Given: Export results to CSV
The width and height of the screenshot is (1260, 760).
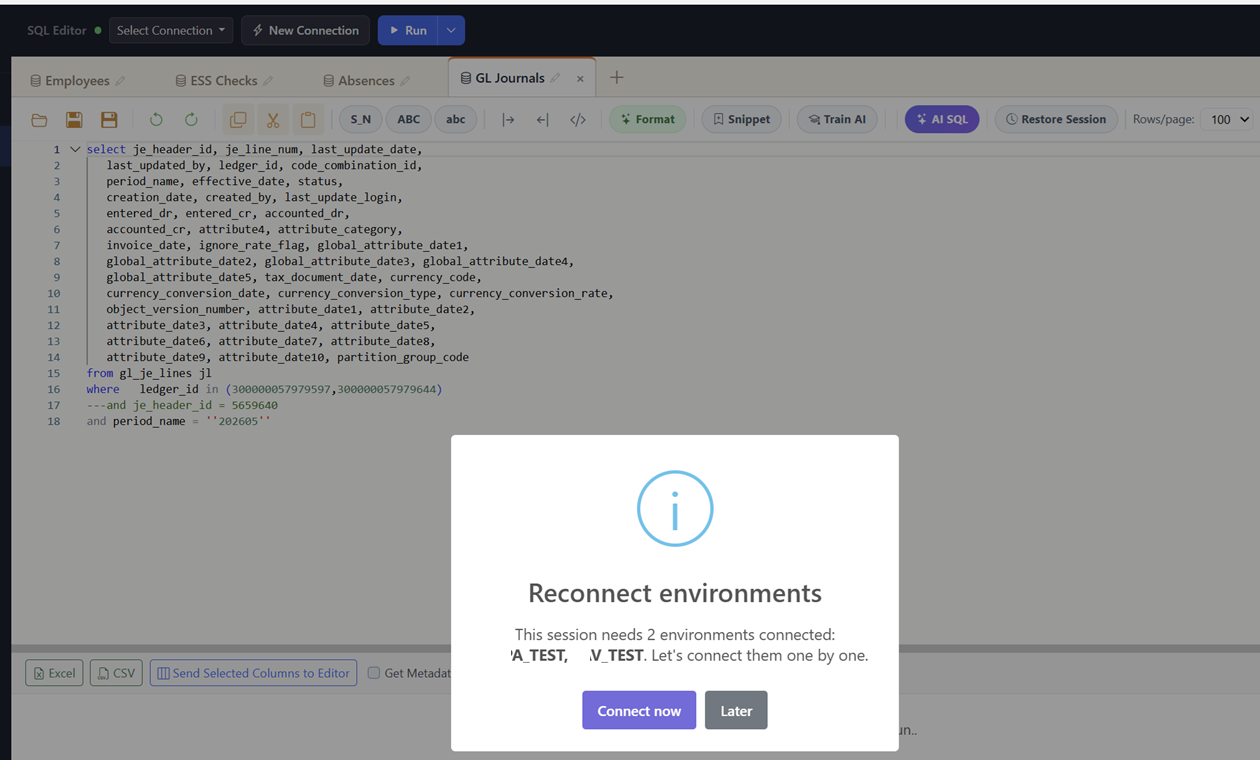Looking at the screenshot, I should 117,673.
